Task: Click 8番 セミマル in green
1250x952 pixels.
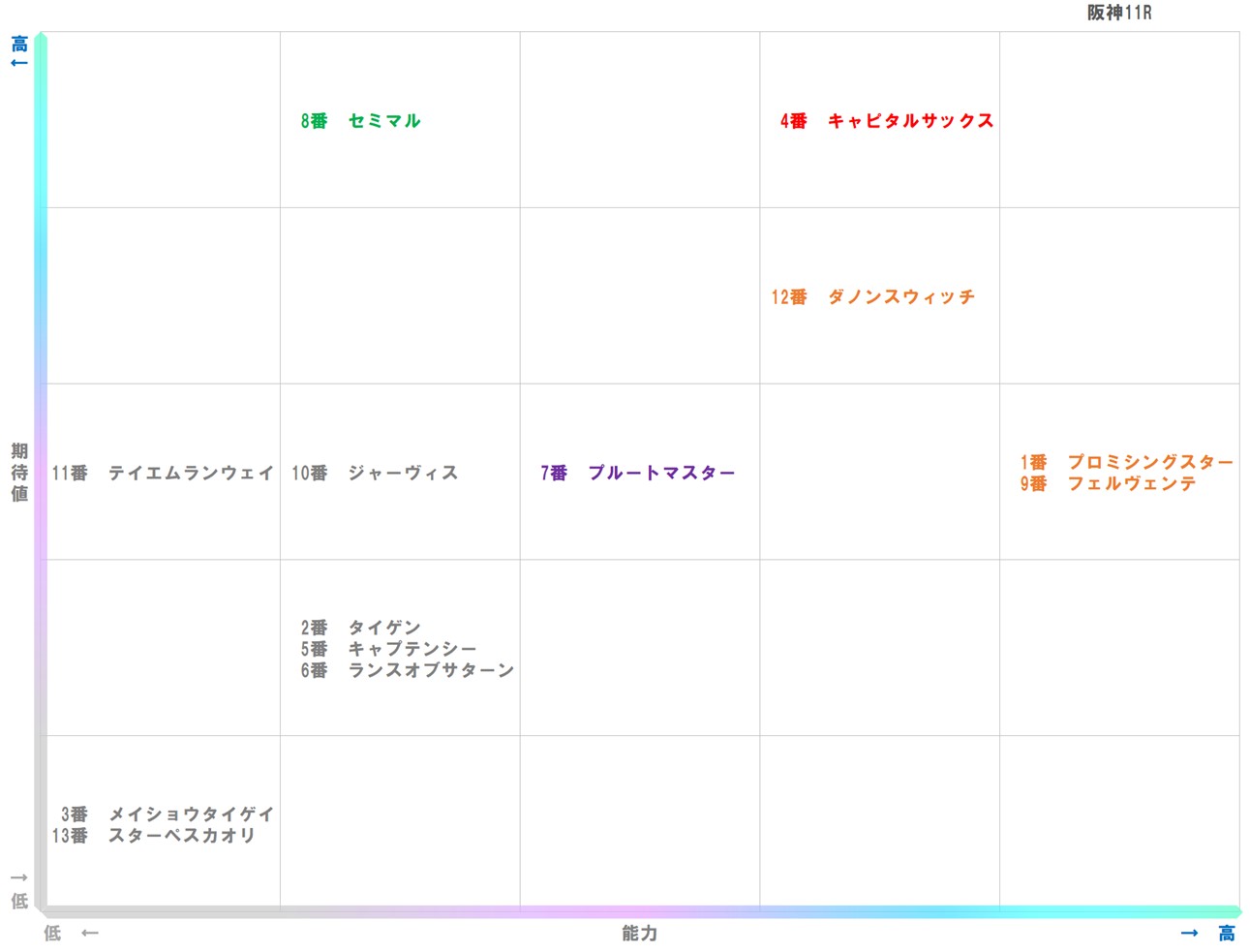Action: (x=360, y=121)
